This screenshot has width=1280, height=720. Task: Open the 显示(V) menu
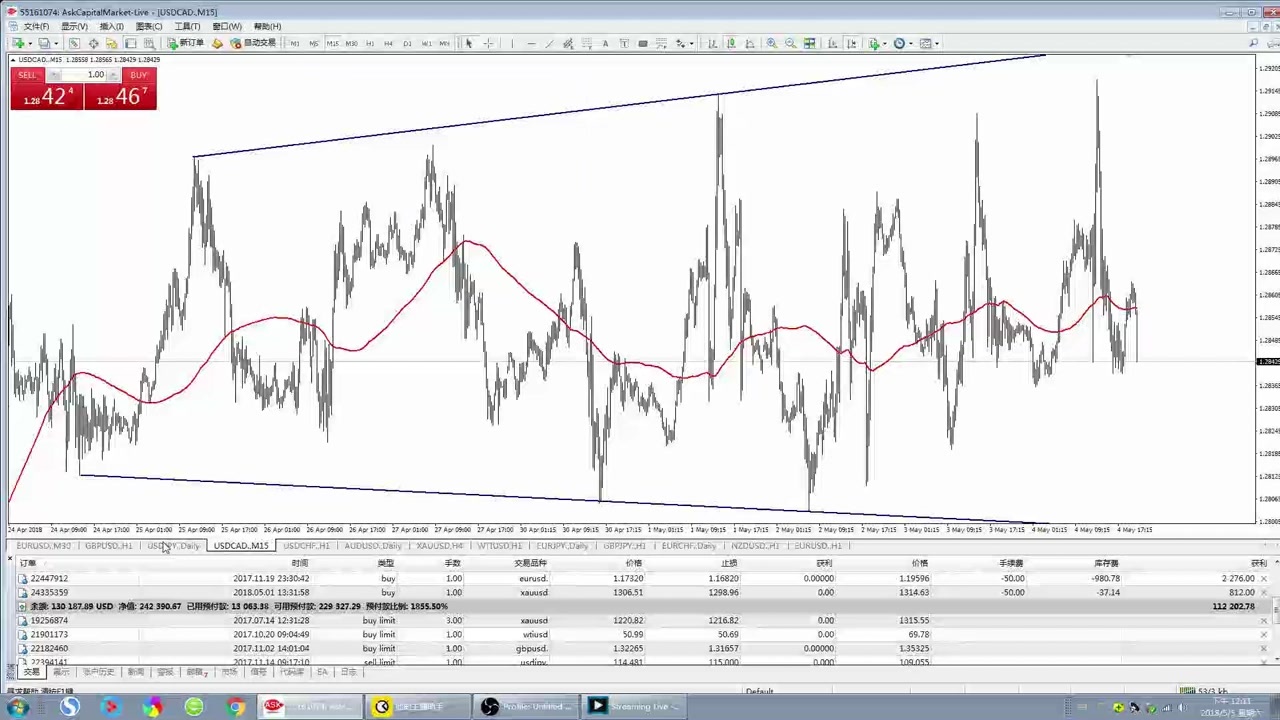pos(74,26)
